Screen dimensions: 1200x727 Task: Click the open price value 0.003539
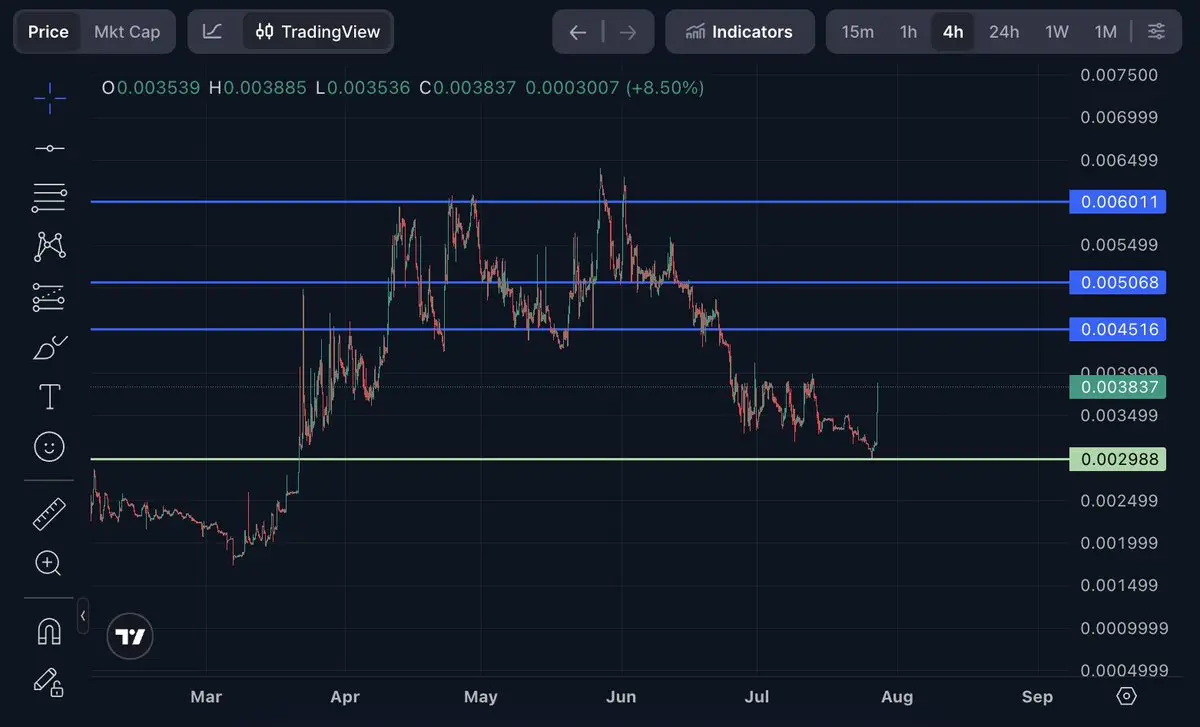158,88
